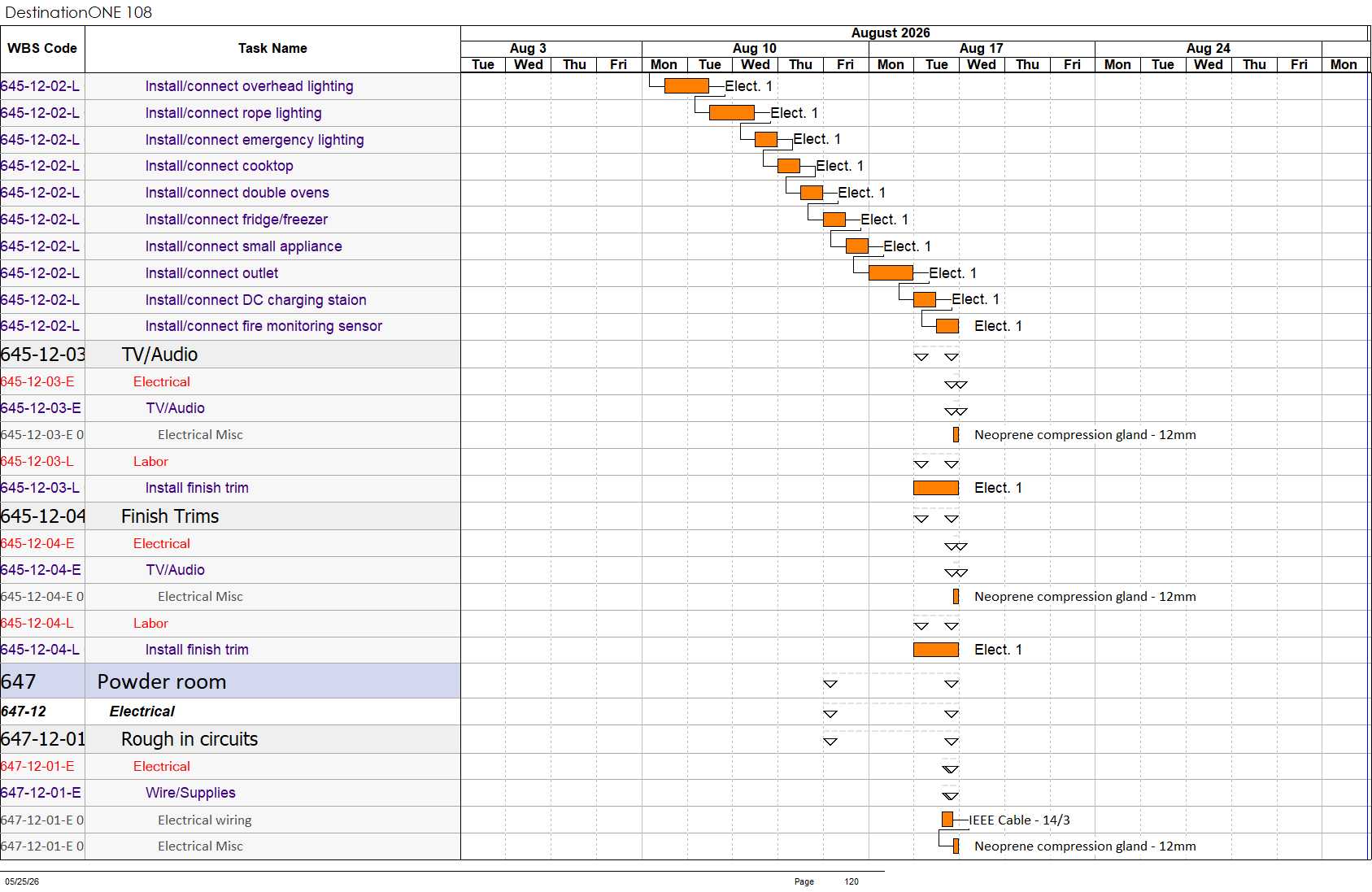1372x892 pixels.
Task: Click the TV/Audio 645-12-03 summary end triangle
Action: (x=952, y=357)
